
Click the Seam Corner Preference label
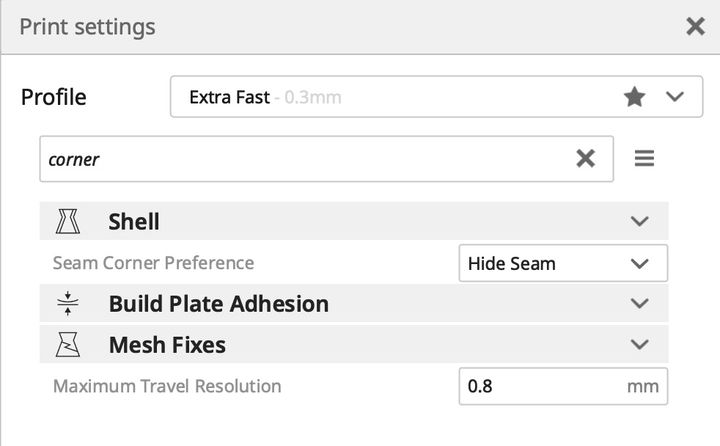[153, 263]
